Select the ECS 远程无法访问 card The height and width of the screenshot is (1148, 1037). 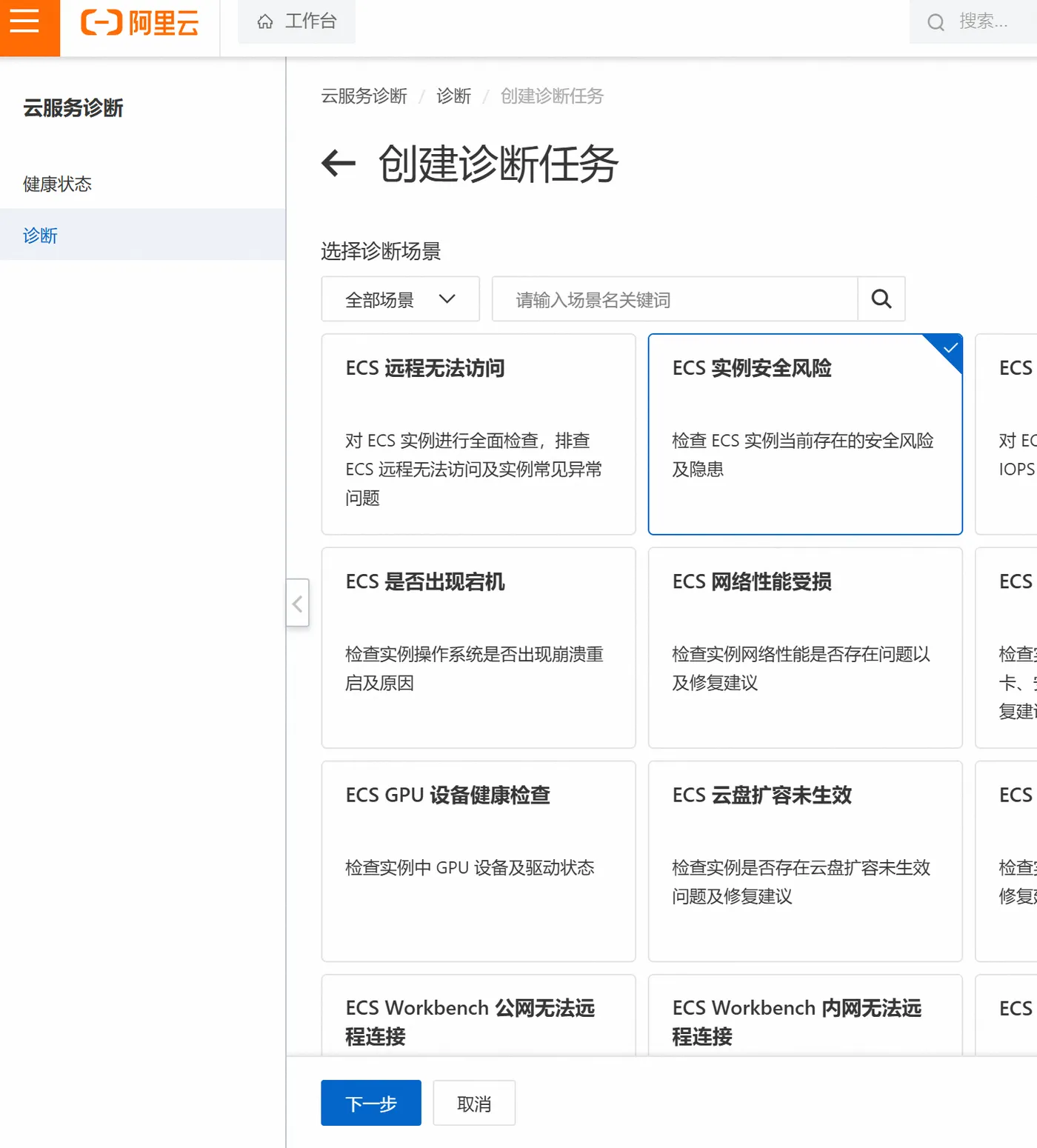pyautogui.click(x=479, y=434)
